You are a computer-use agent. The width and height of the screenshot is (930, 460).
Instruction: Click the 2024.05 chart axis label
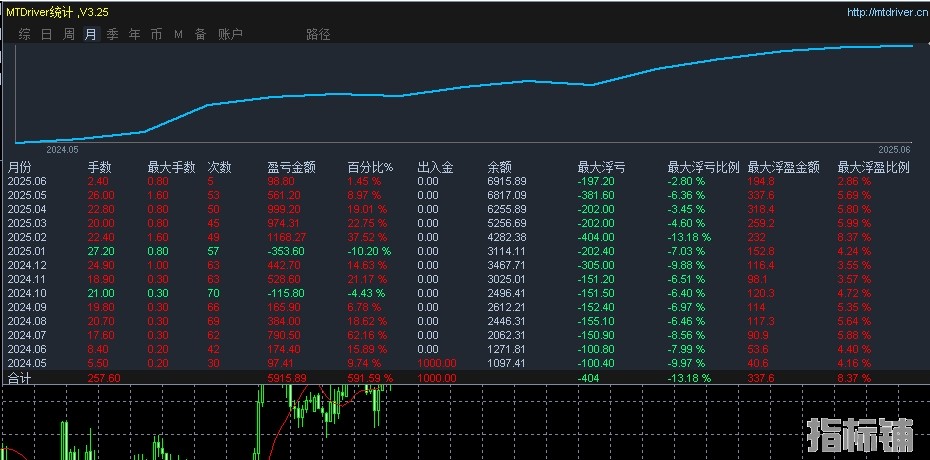pyautogui.click(x=62, y=150)
